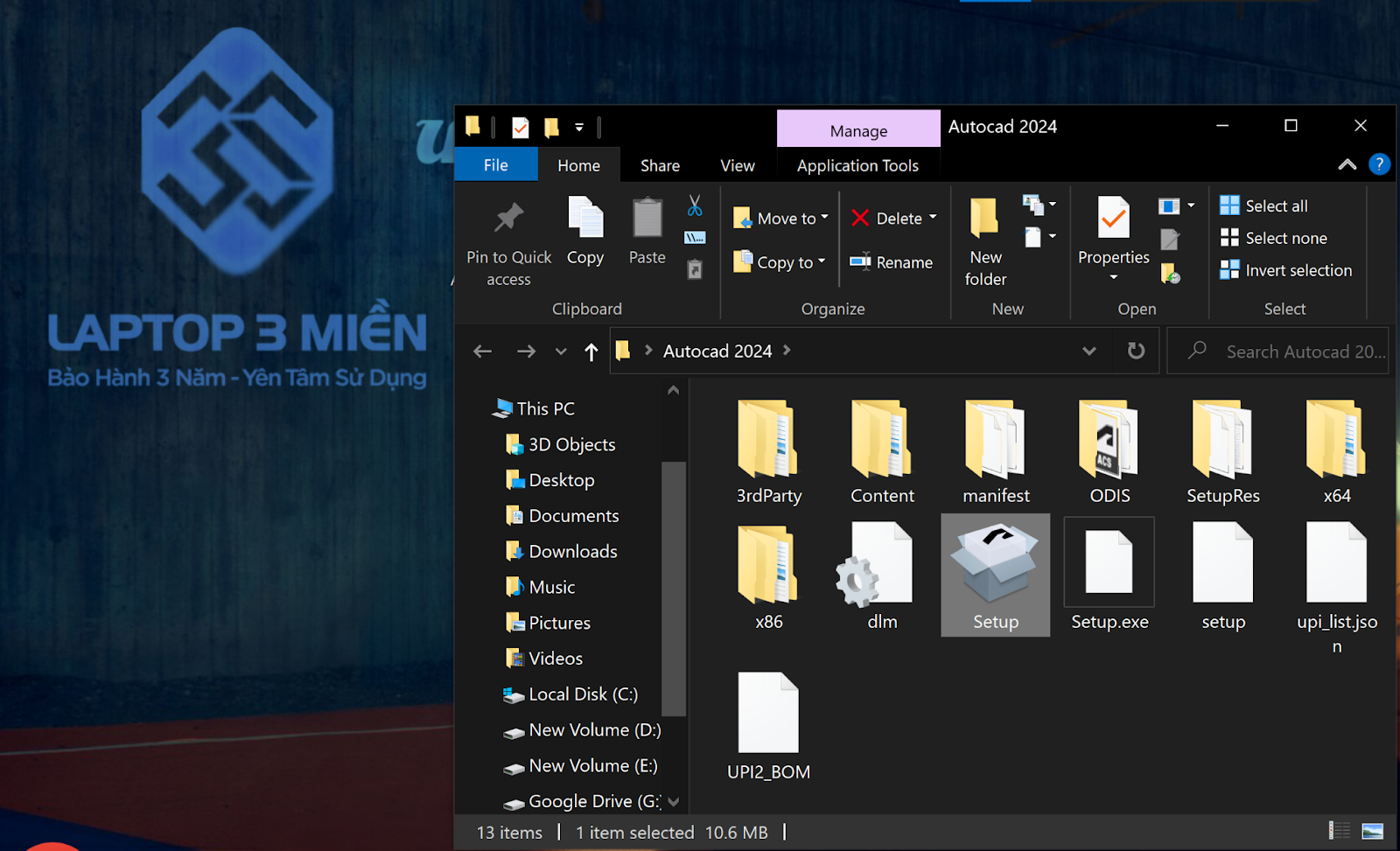Select the Setup.exe file
This screenshot has width=1400, height=851.
click(x=1109, y=575)
